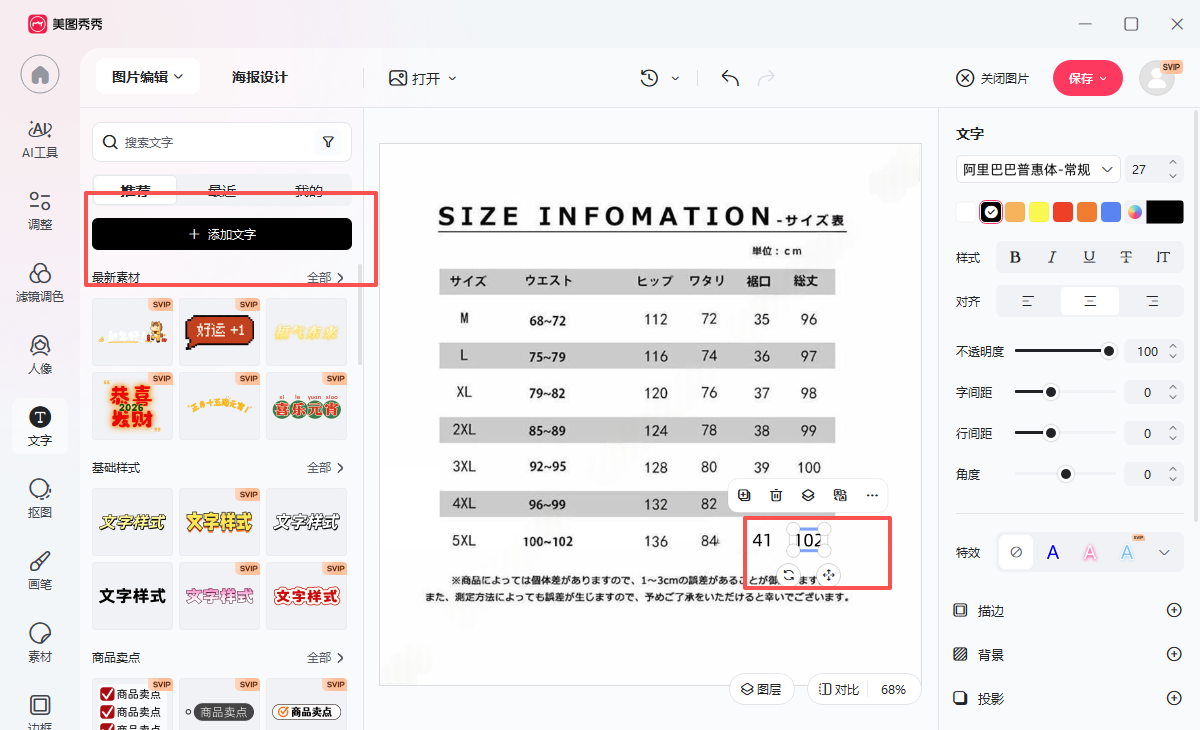Image resolution: width=1200 pixels, height=730 pixels.
Task: Click the user avatar with SVIP badge
Action: 1158,78
